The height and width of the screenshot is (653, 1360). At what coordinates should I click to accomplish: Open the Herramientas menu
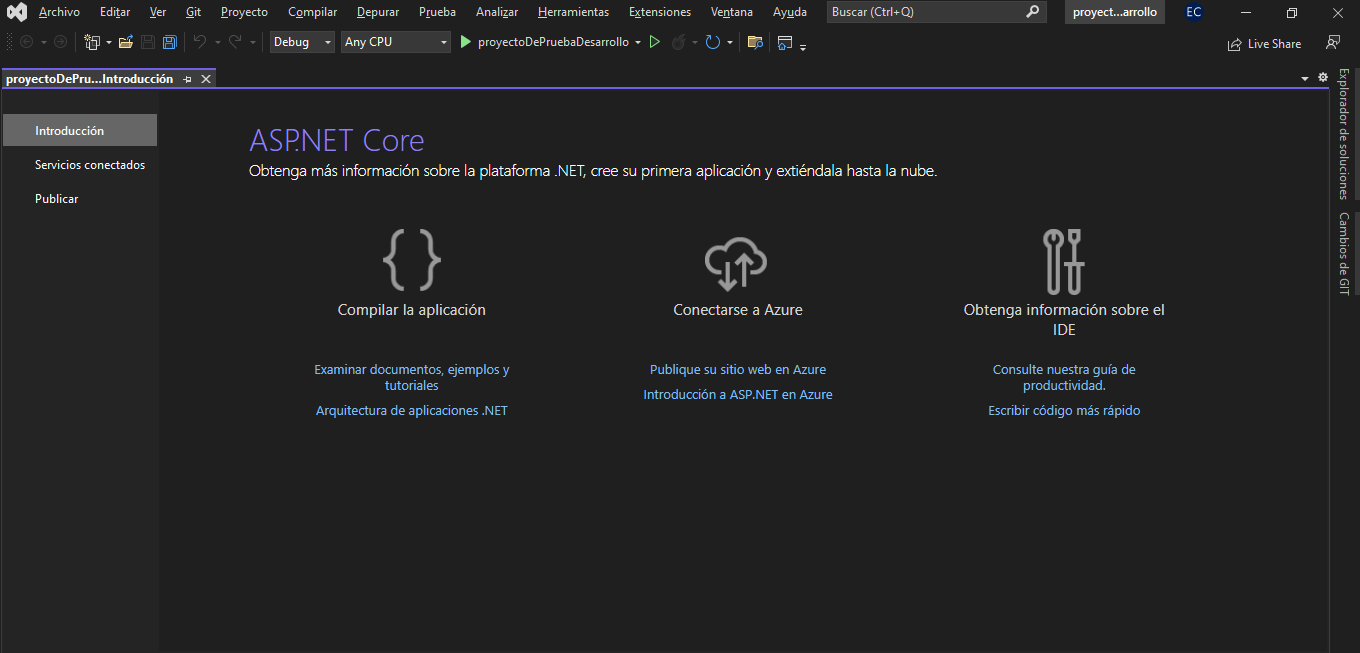[573, 12]
